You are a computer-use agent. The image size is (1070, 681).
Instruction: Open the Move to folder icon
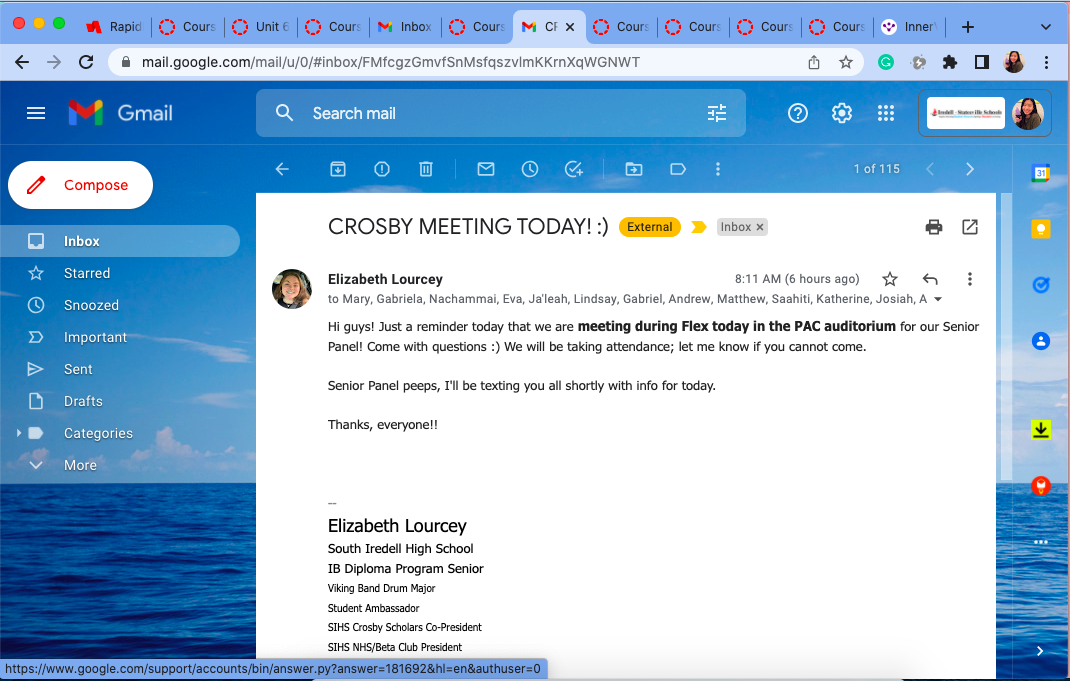(x=634, y=169)
